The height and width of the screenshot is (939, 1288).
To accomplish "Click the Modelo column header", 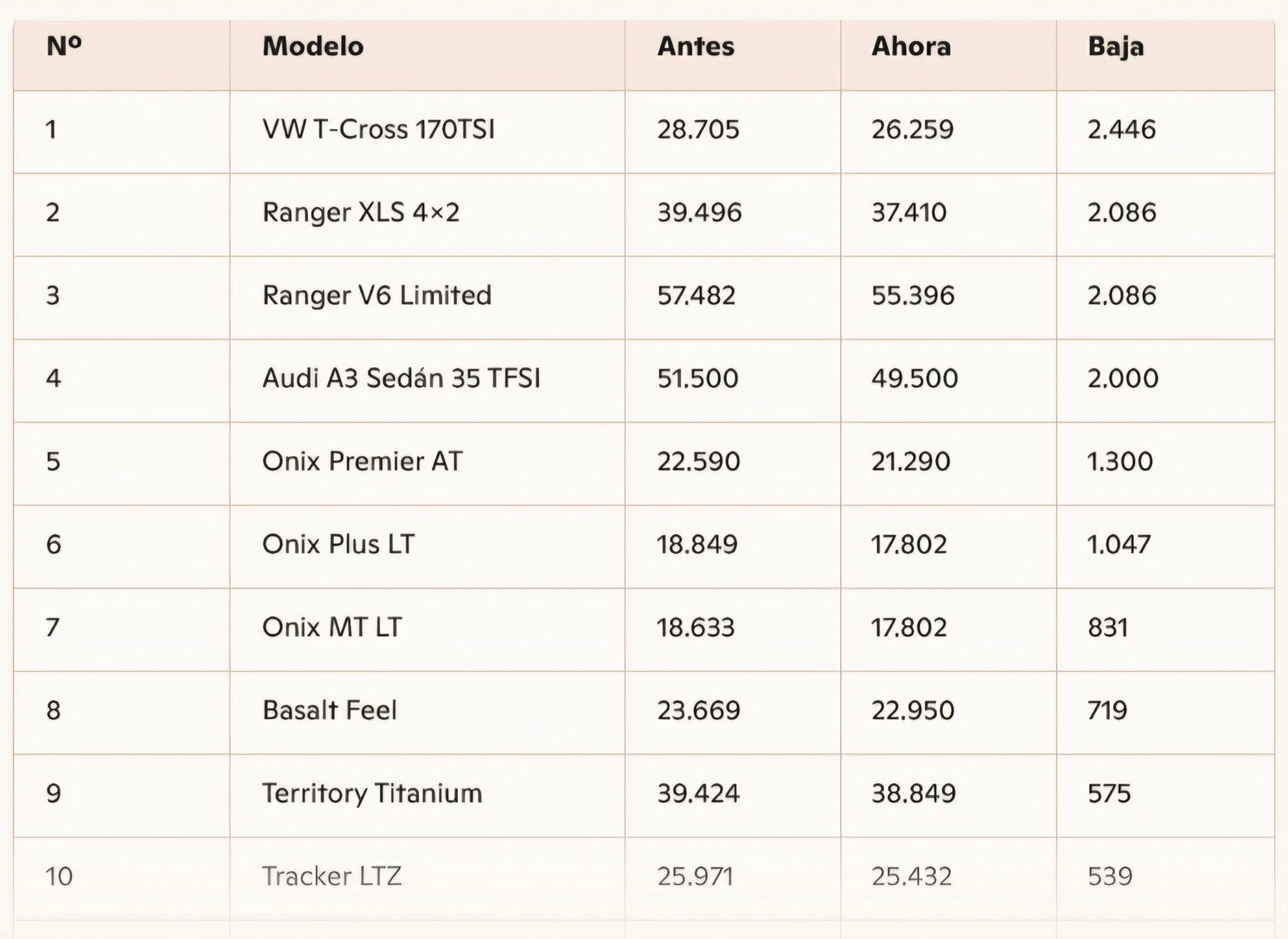I will [313, 47].
